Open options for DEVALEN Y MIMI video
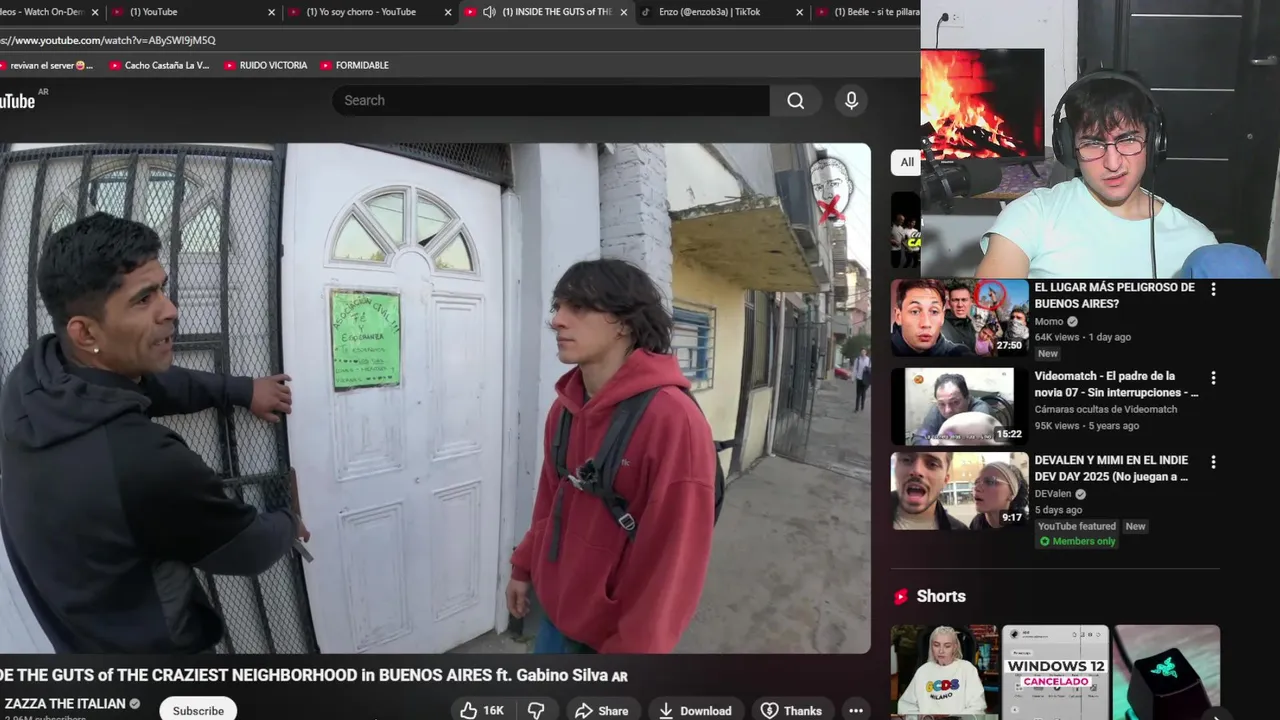Viewport: 1280px width, 720px height. click(x=1213, y=462)
